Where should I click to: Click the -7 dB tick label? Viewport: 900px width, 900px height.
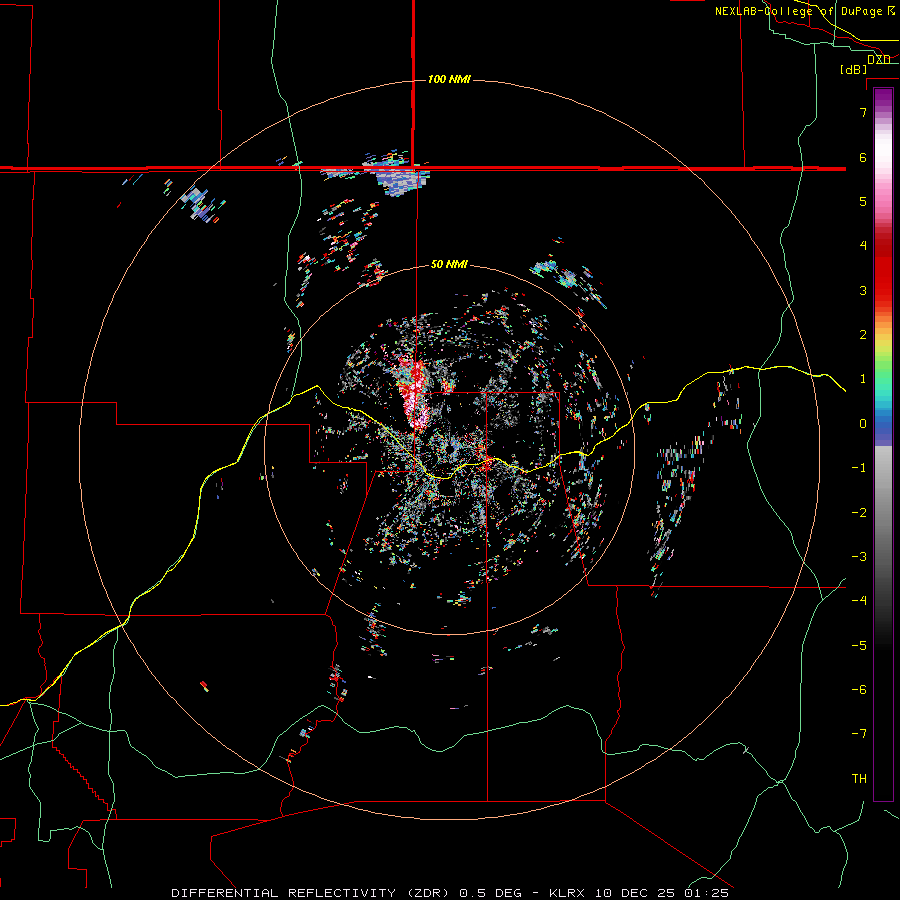click(x=859, y=734)
